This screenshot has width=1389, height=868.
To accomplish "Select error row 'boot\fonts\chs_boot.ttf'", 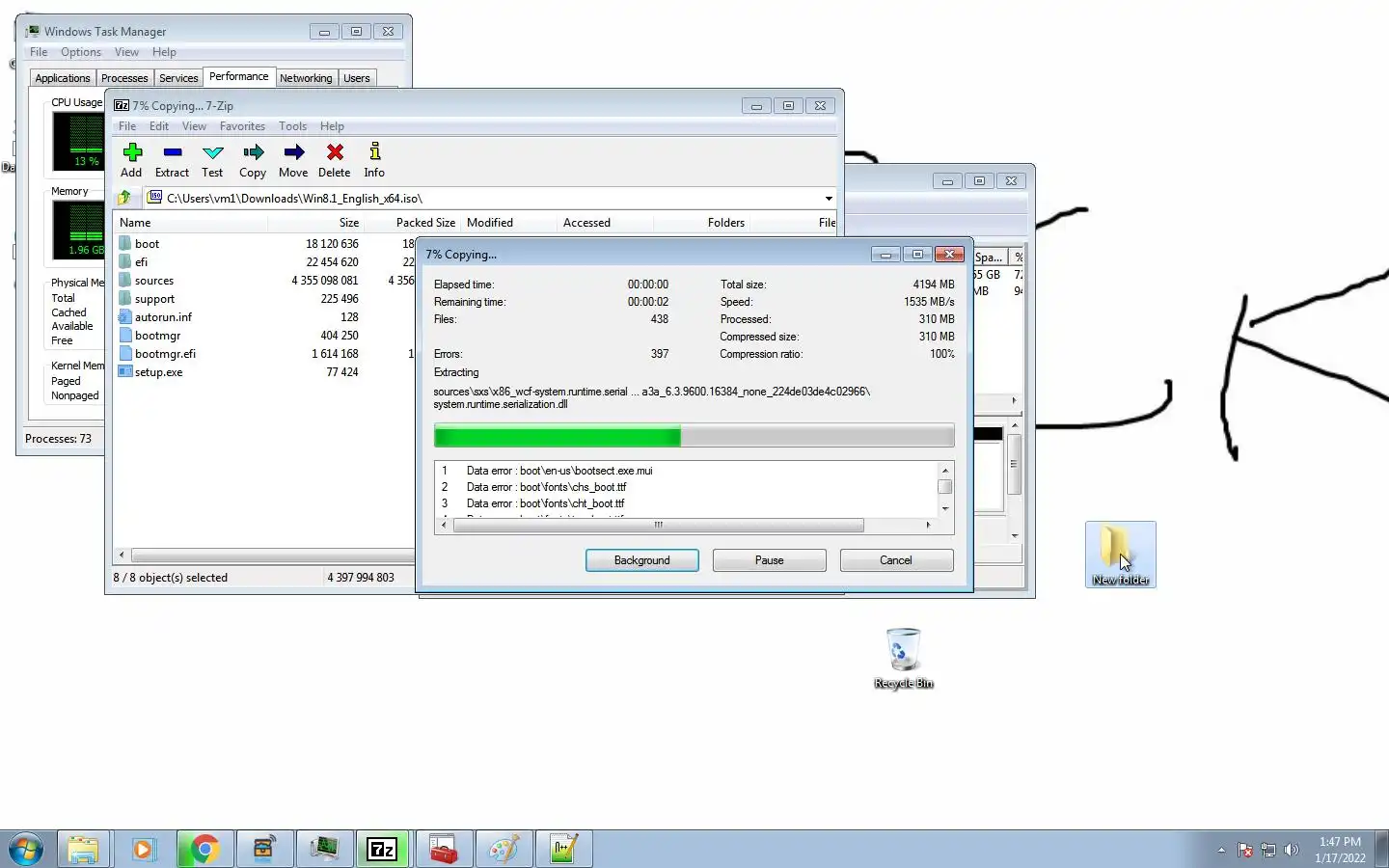I will point(686,487).
